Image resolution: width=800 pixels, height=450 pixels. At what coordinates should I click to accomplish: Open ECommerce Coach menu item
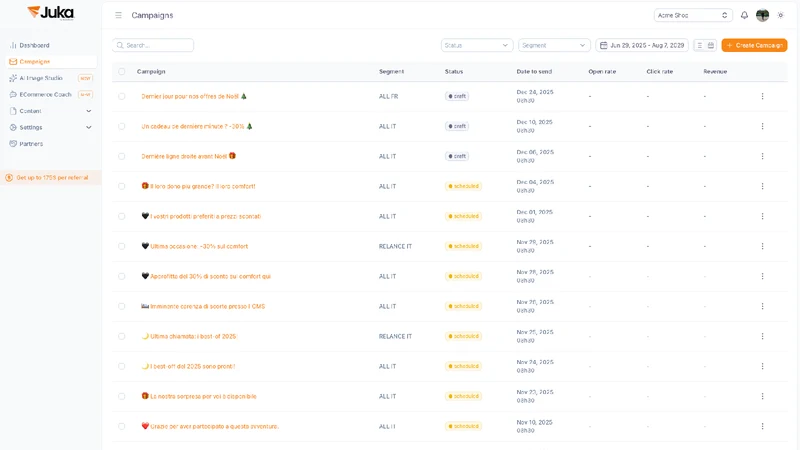point(51,94)
